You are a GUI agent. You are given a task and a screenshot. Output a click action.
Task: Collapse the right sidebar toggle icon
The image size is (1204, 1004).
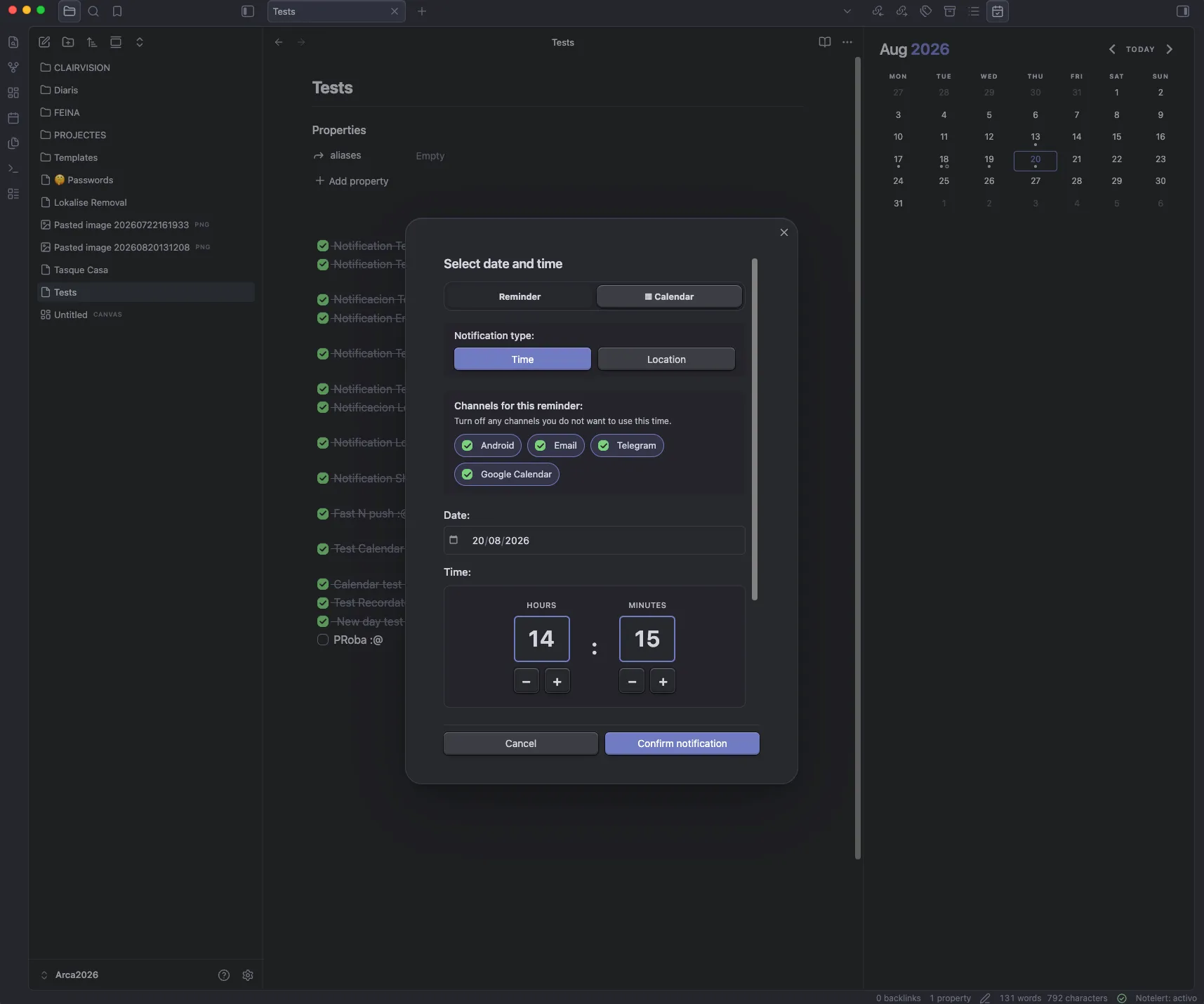1183,11
